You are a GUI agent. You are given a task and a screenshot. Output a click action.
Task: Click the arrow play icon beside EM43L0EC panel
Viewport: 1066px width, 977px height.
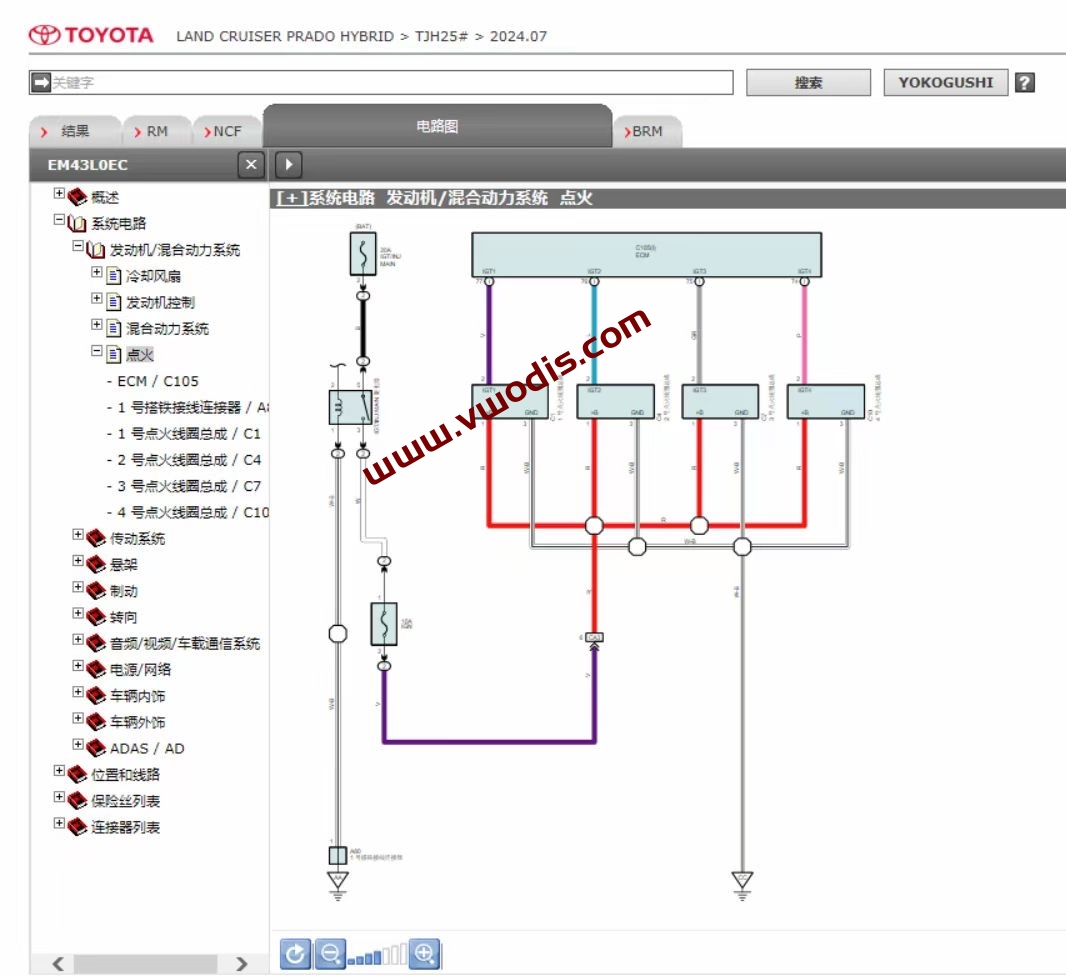pyautogui.click(x=289, y=164)
